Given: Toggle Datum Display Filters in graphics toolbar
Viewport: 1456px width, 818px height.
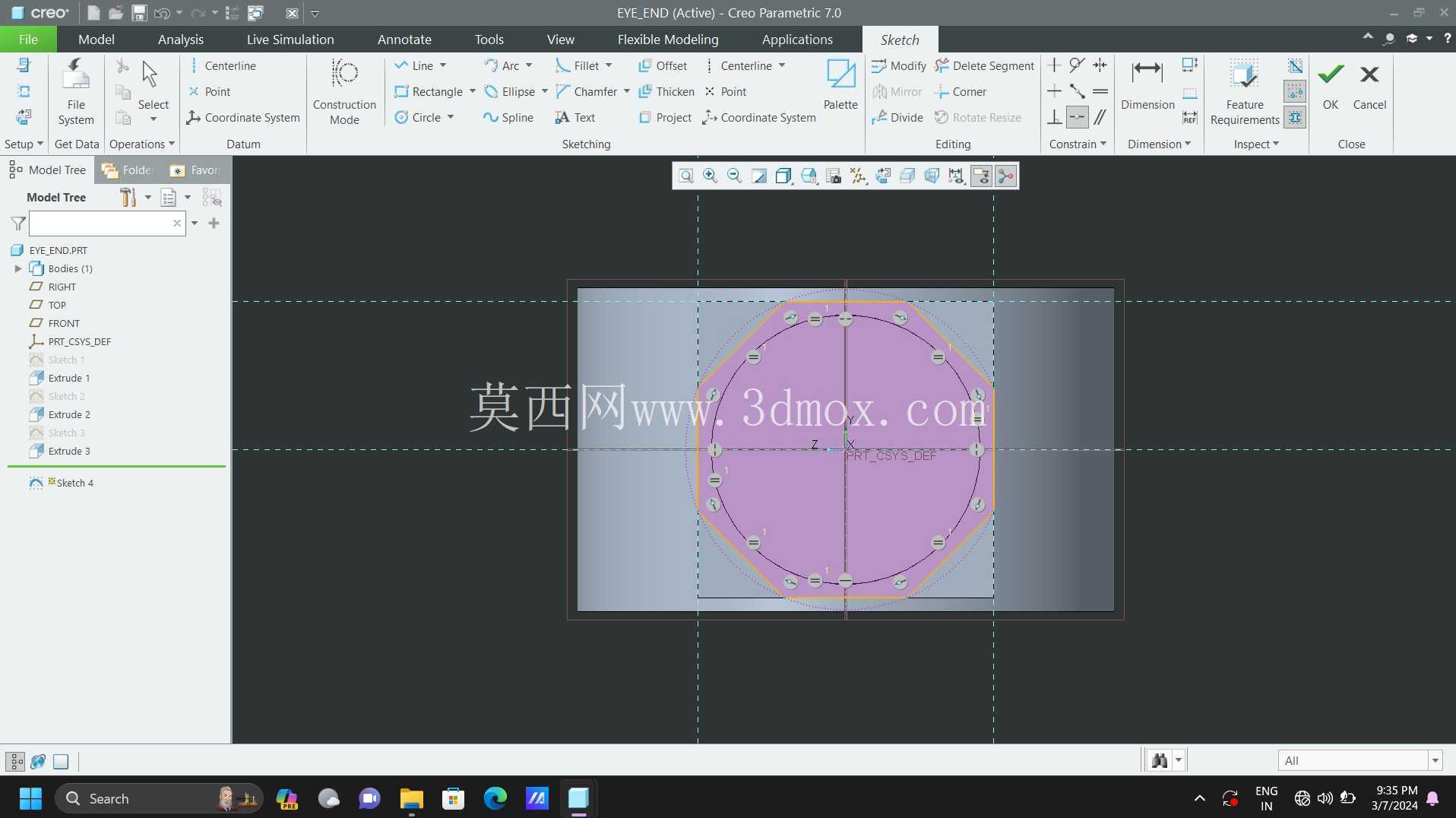Looking at the screenshot, I should [858, 176].
